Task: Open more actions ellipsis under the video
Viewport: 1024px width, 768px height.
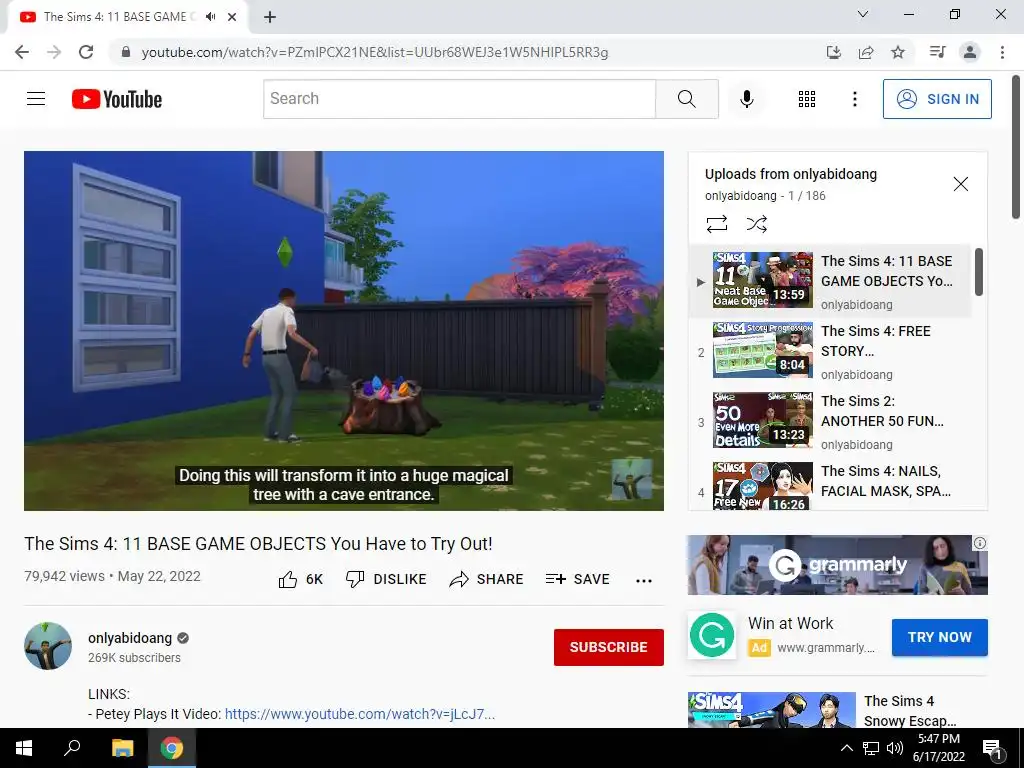Action: pyautogui.click(x=644, y=581)
